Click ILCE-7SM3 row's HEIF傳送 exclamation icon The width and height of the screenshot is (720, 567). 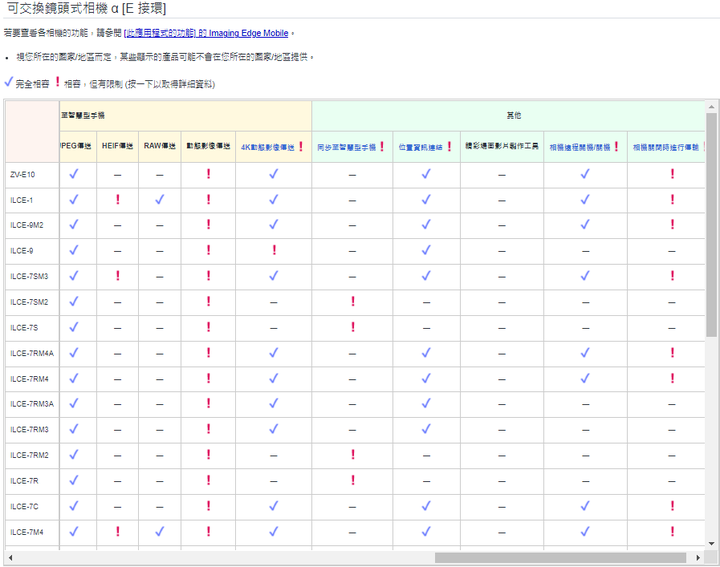coord(118,275)
